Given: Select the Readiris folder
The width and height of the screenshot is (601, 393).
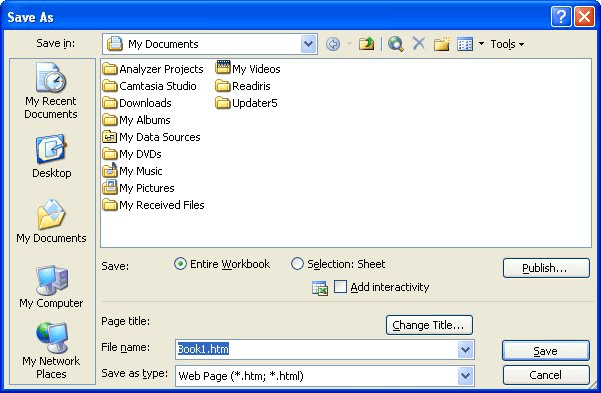Looking at the screenshot, I should [243, 86].
